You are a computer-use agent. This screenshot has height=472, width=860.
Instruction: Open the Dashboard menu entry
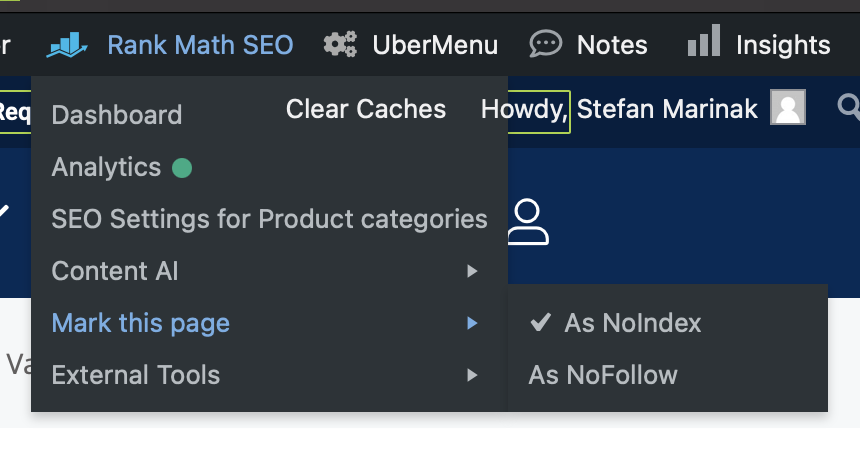[x=117, y=115]
